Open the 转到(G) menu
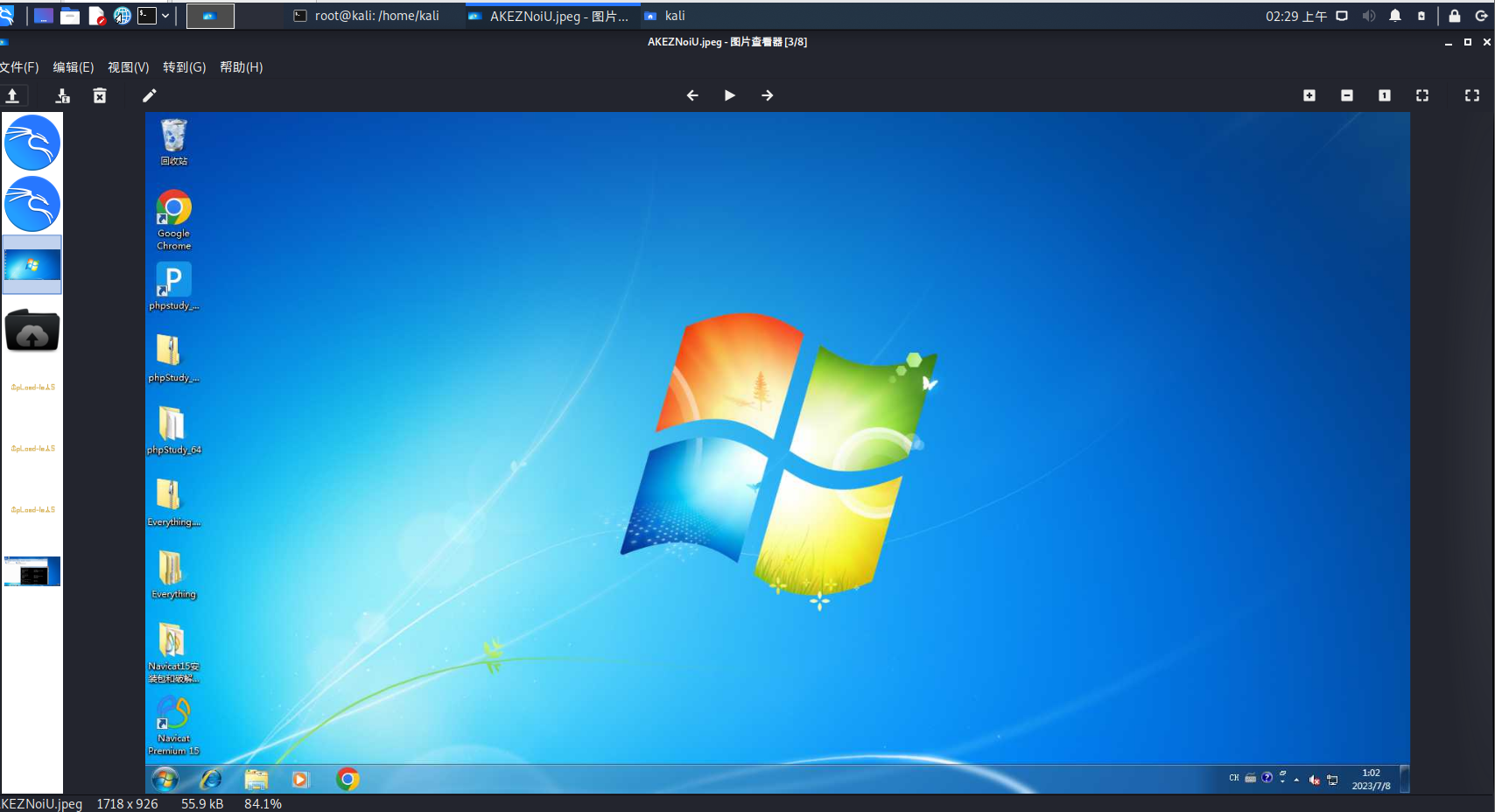 click(x=184, y=67)
